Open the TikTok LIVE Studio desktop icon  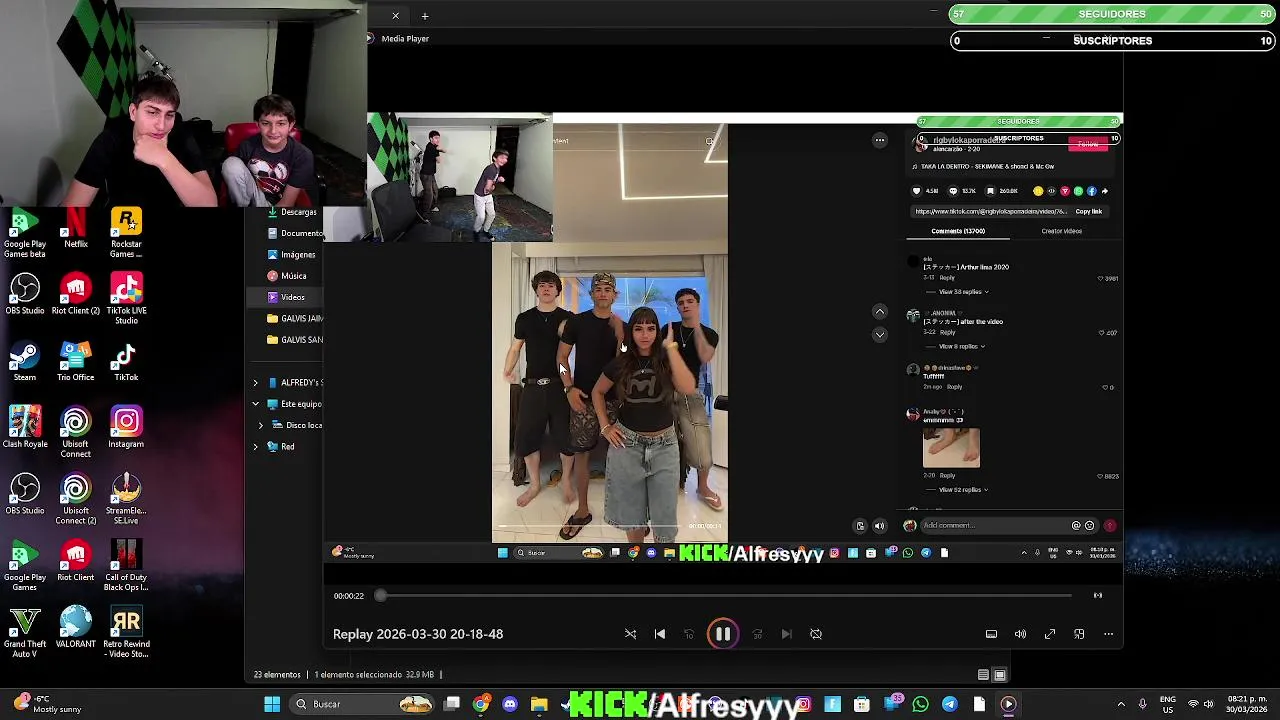point(126,300)
